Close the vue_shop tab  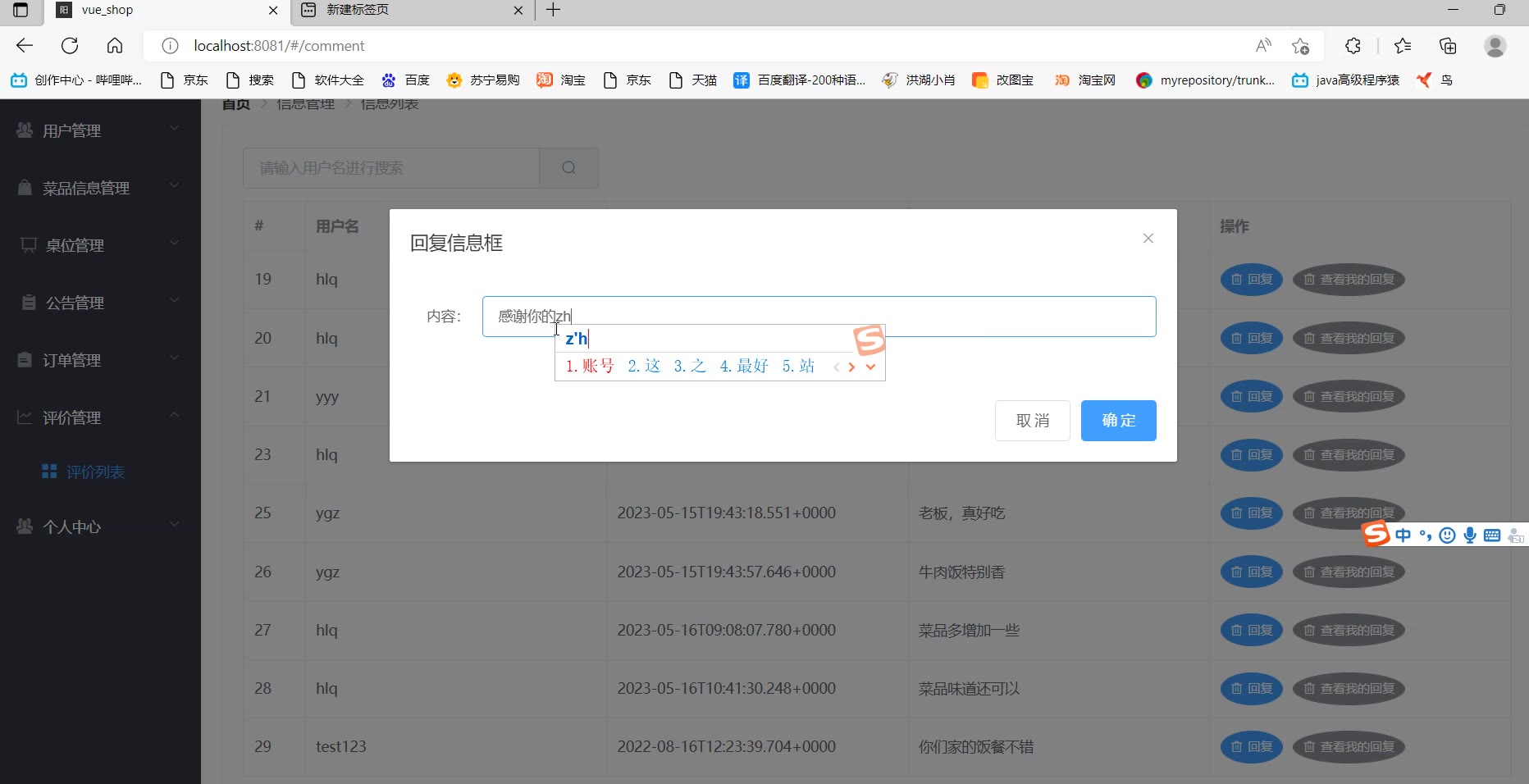(x=273, y=10)
